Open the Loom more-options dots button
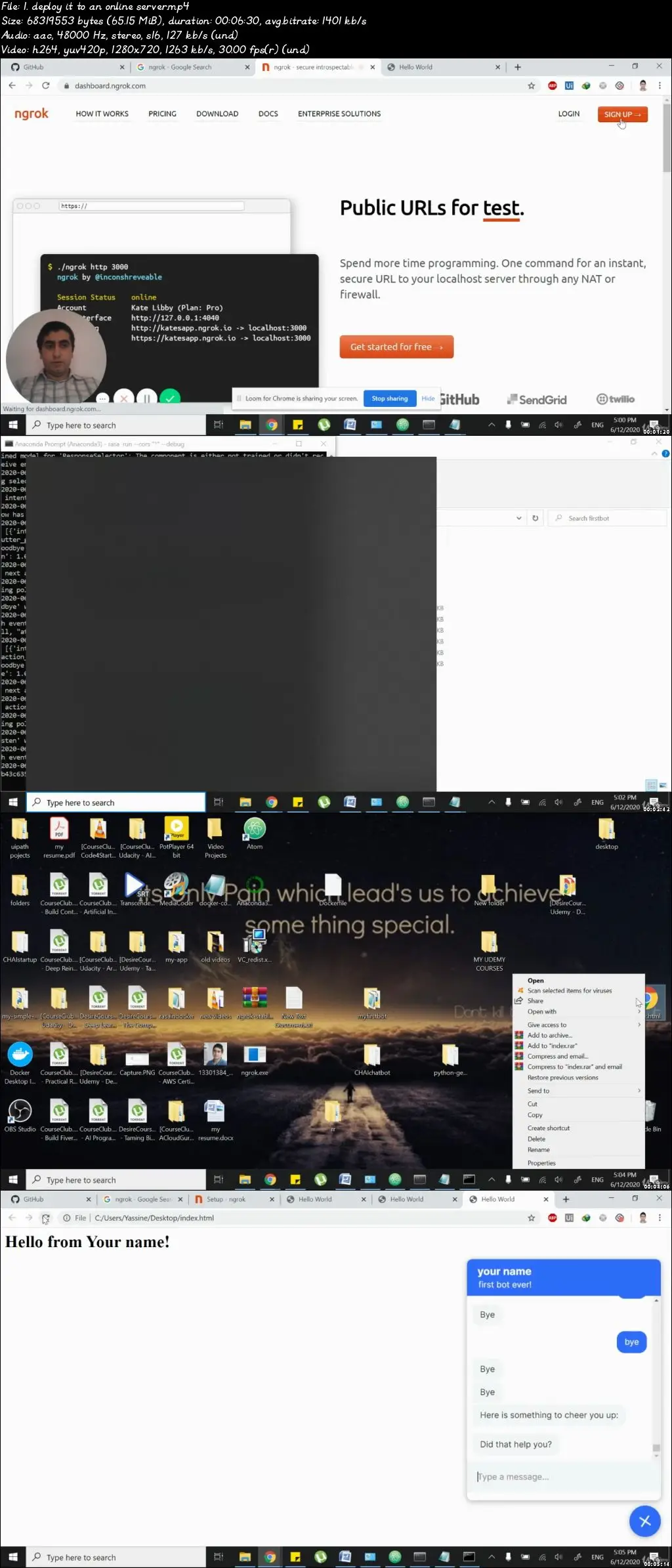The image size is (672, 1568). coord(102,398)
